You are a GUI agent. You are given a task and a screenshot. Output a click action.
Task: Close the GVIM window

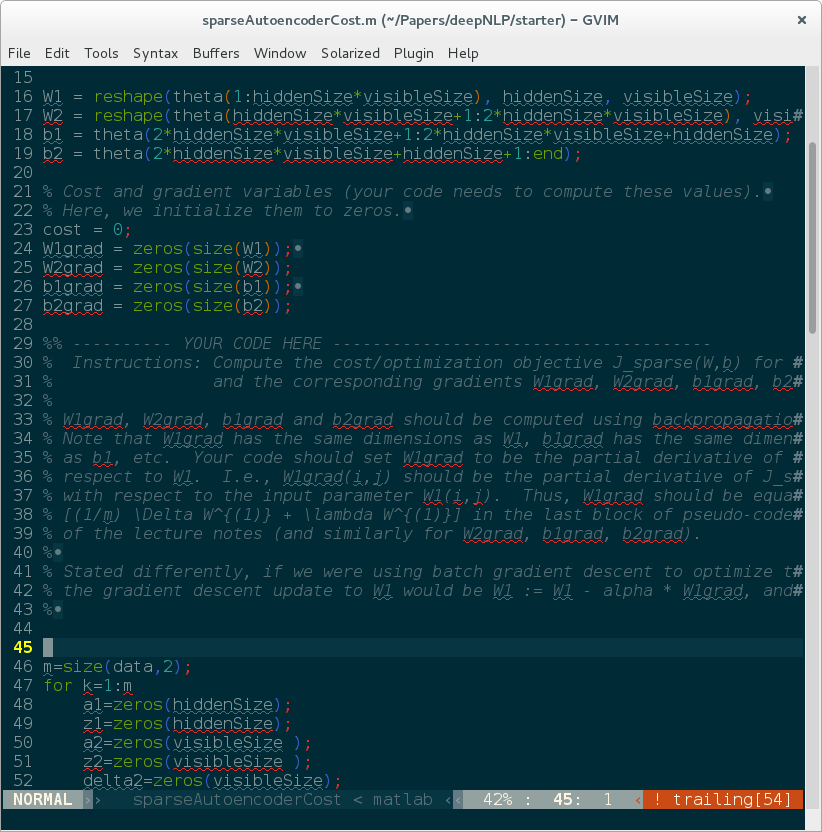click(x=801, y=20)
